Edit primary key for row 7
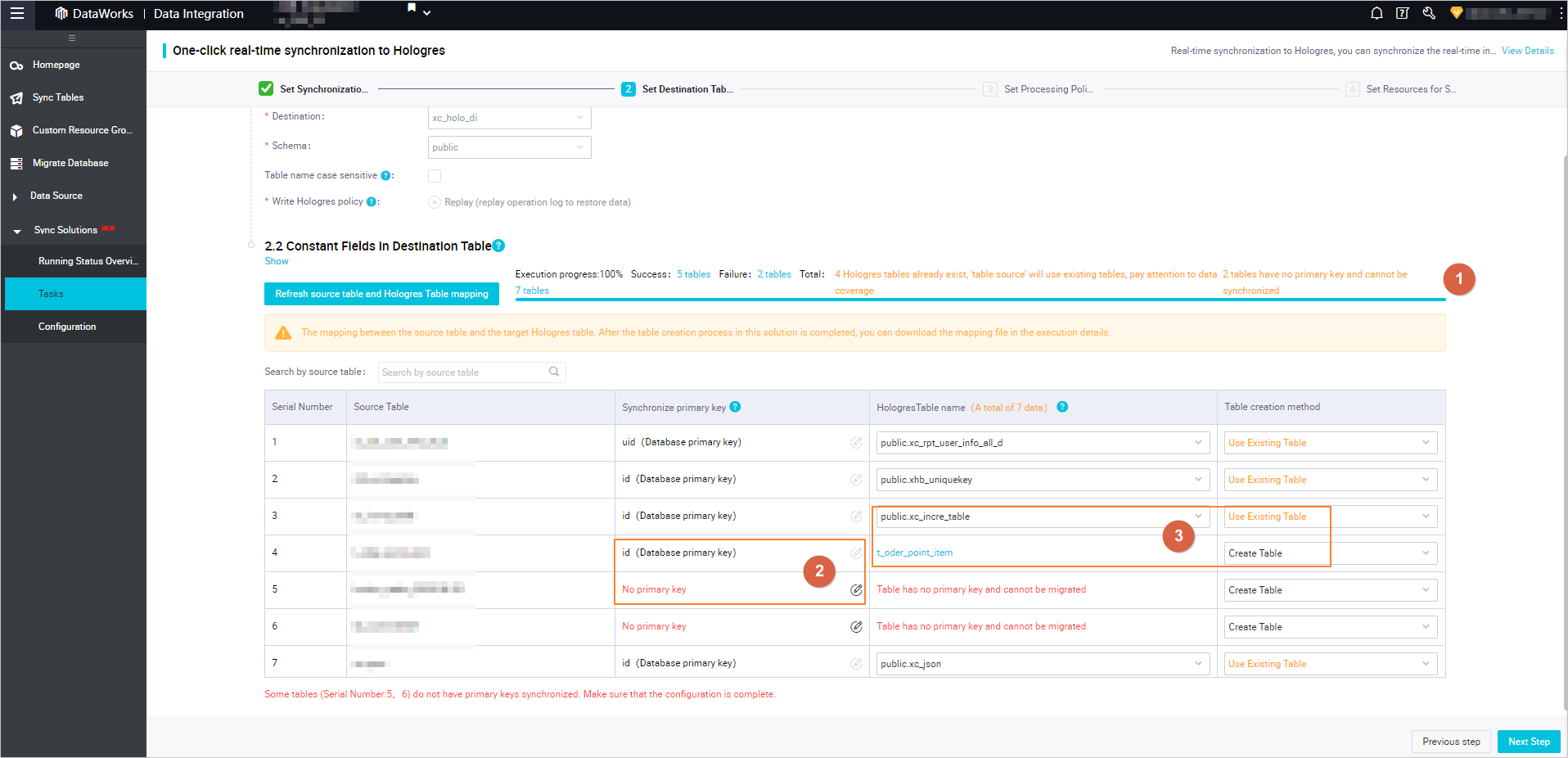The height and width of the screenshot is (758, 1568). [x=856, y=663]
